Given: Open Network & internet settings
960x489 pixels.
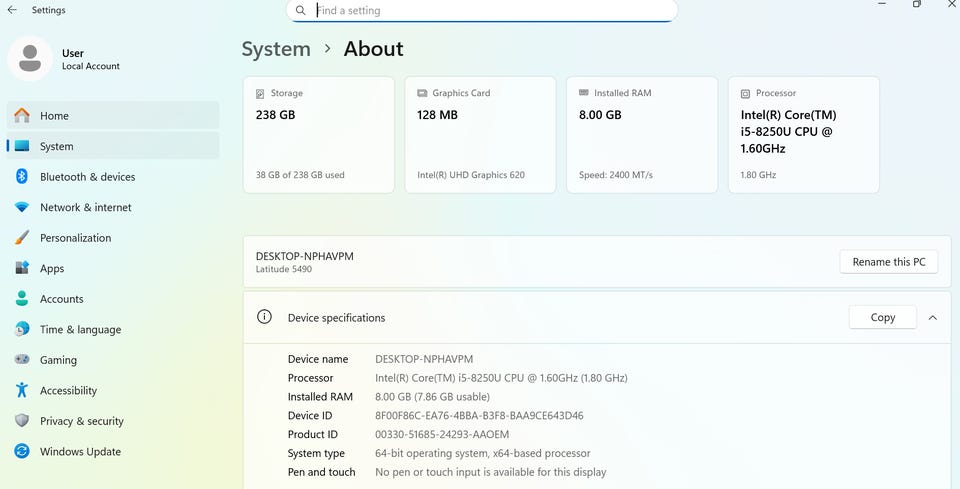Looking at the screenshot, I should click(85, 208).
